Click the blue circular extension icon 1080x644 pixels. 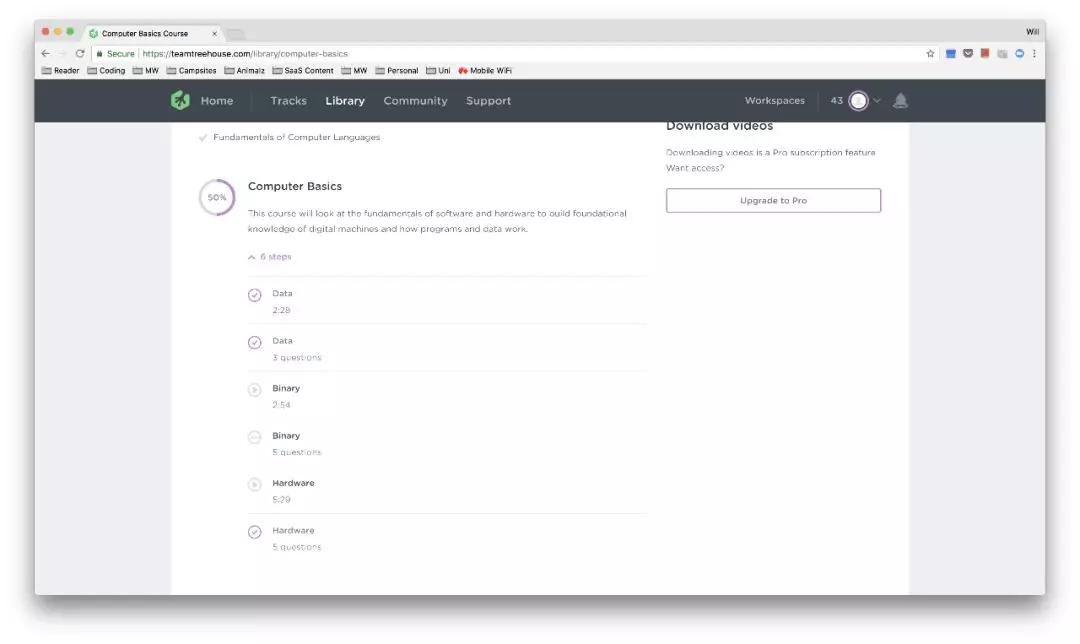[1019, 54]
